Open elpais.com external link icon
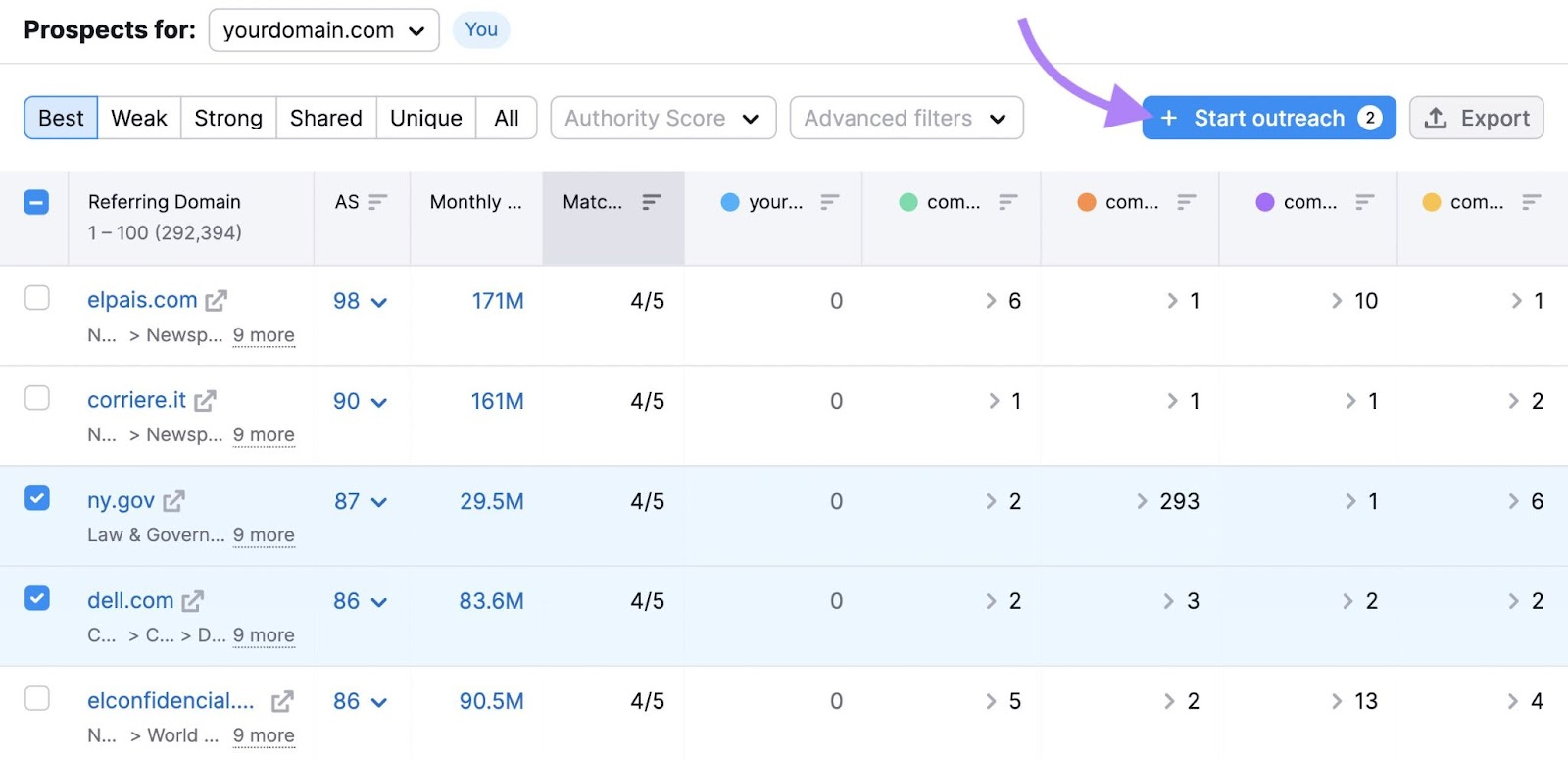This screenshot has height=759, width=1568. (217, 301)
